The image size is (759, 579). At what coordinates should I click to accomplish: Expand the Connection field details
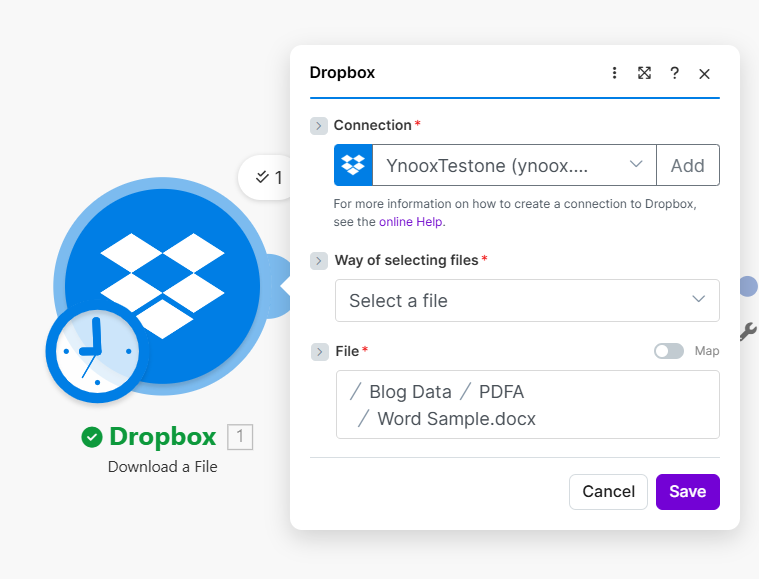tap(319, 126)
